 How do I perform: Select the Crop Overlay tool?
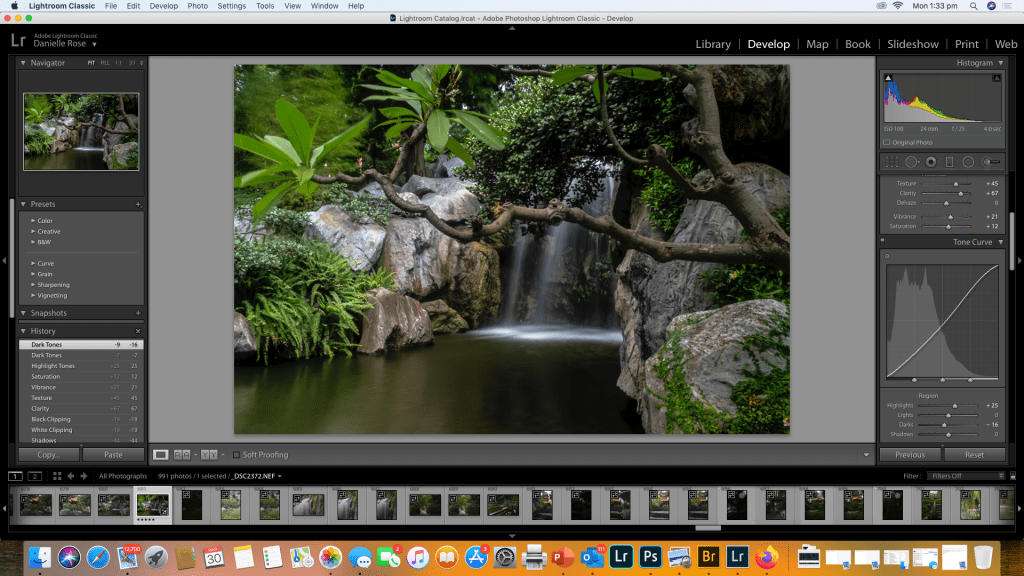click(891, 162)
